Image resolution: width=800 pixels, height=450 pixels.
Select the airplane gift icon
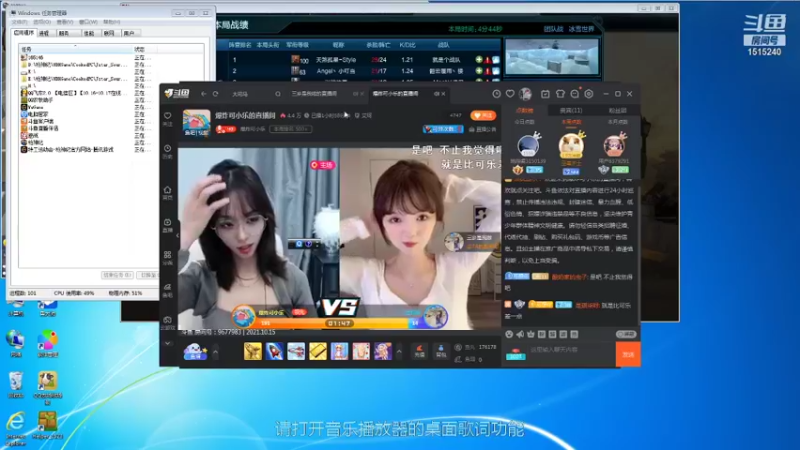click(x=296, y=351)
